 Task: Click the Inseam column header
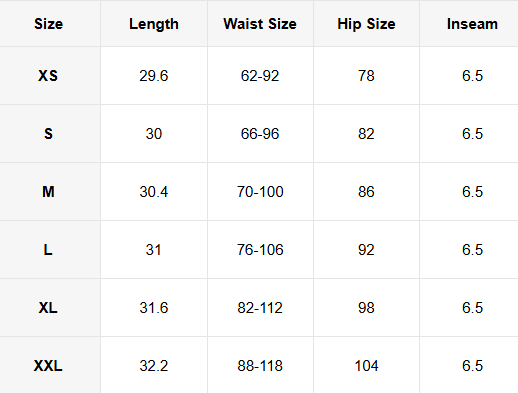tap(472, 24)
